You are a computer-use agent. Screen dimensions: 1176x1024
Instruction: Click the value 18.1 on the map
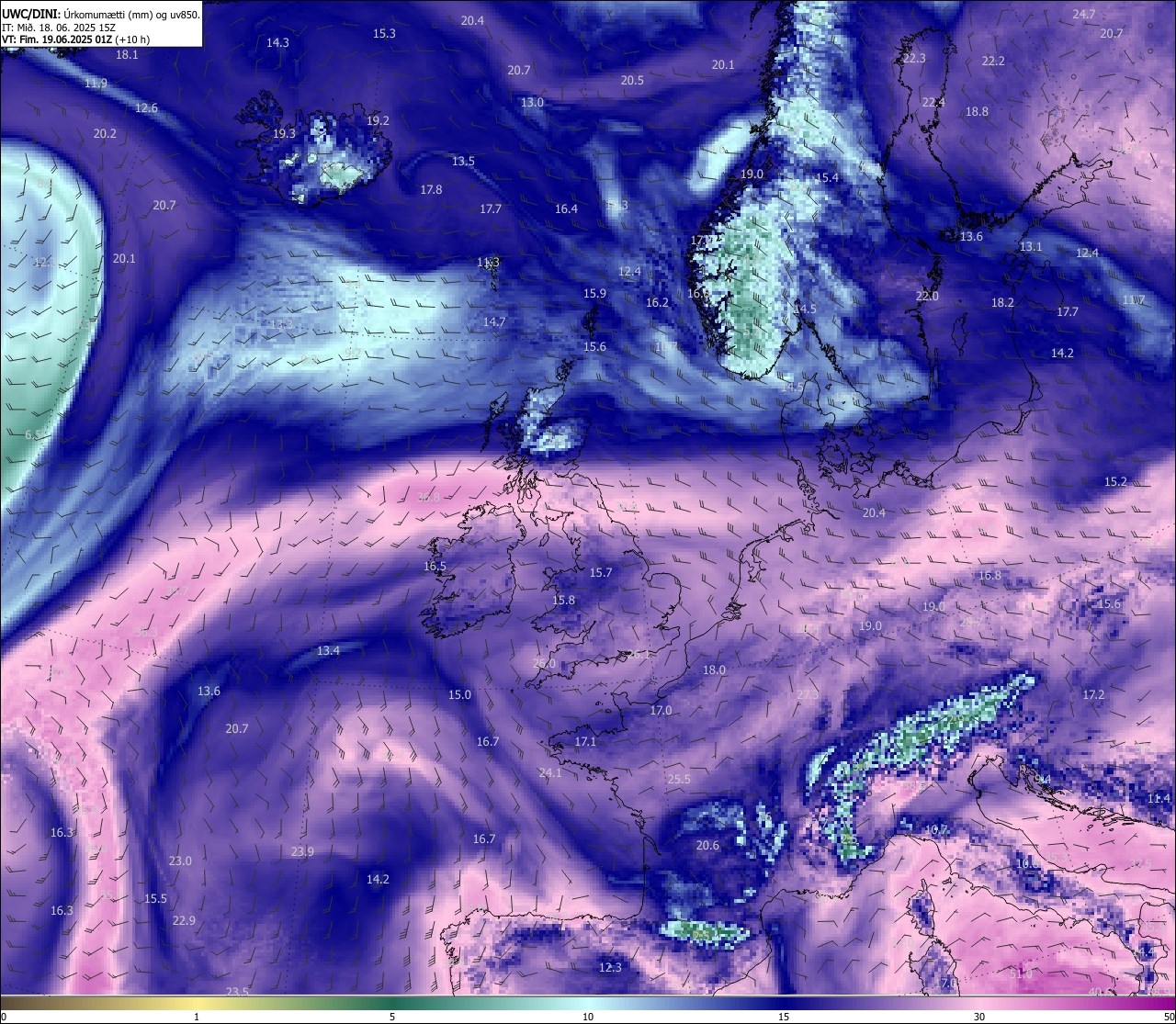(127, 55)
